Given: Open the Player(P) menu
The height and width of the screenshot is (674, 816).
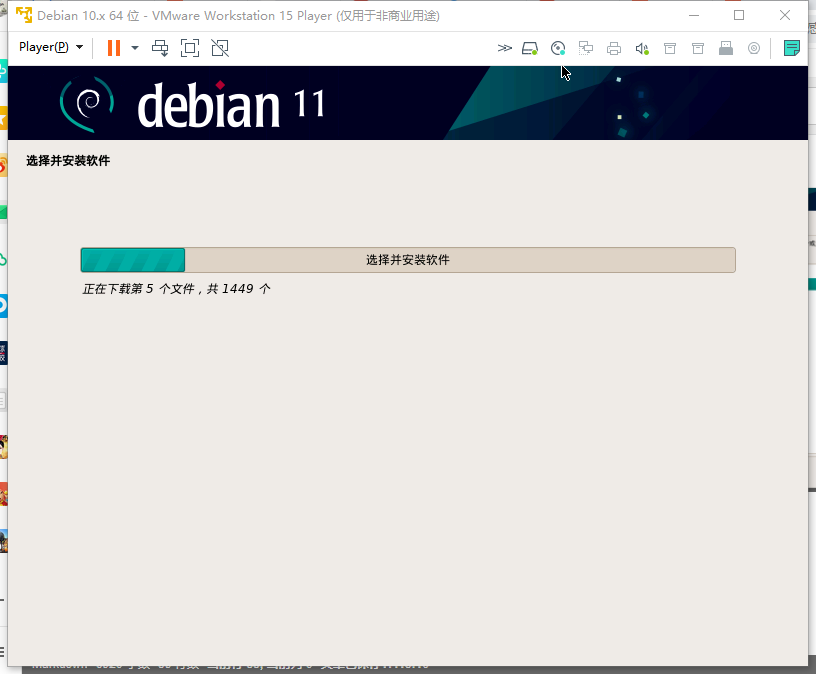Looking at the screenshot, I should [x=51, y=47].
